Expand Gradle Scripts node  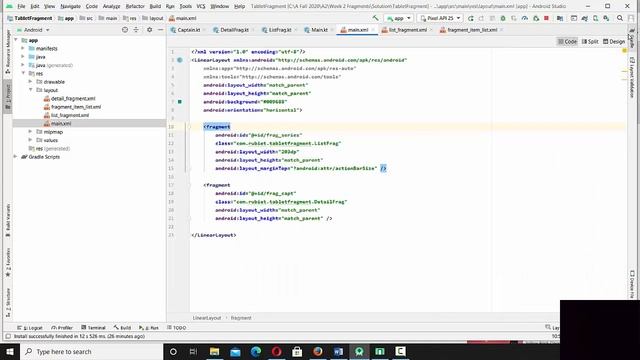point(16,157)
